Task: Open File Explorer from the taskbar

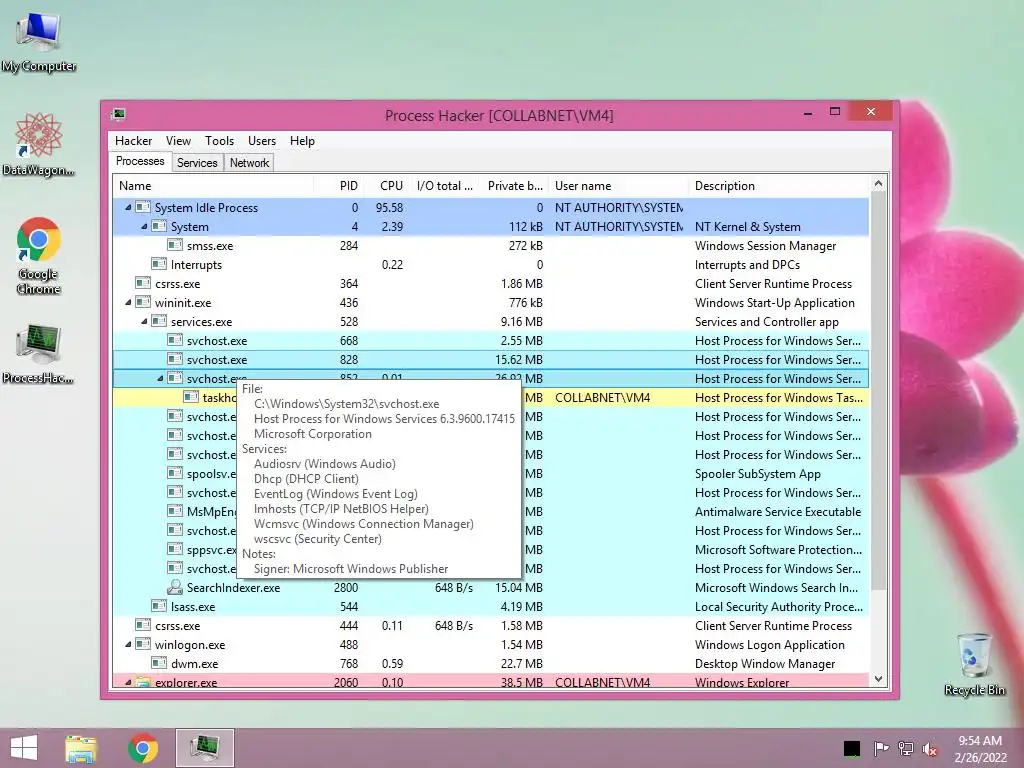Action: [81, 748]
